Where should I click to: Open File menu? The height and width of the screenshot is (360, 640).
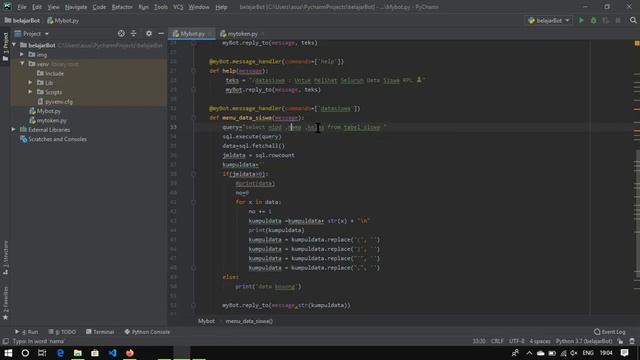(x=22, y=7)
